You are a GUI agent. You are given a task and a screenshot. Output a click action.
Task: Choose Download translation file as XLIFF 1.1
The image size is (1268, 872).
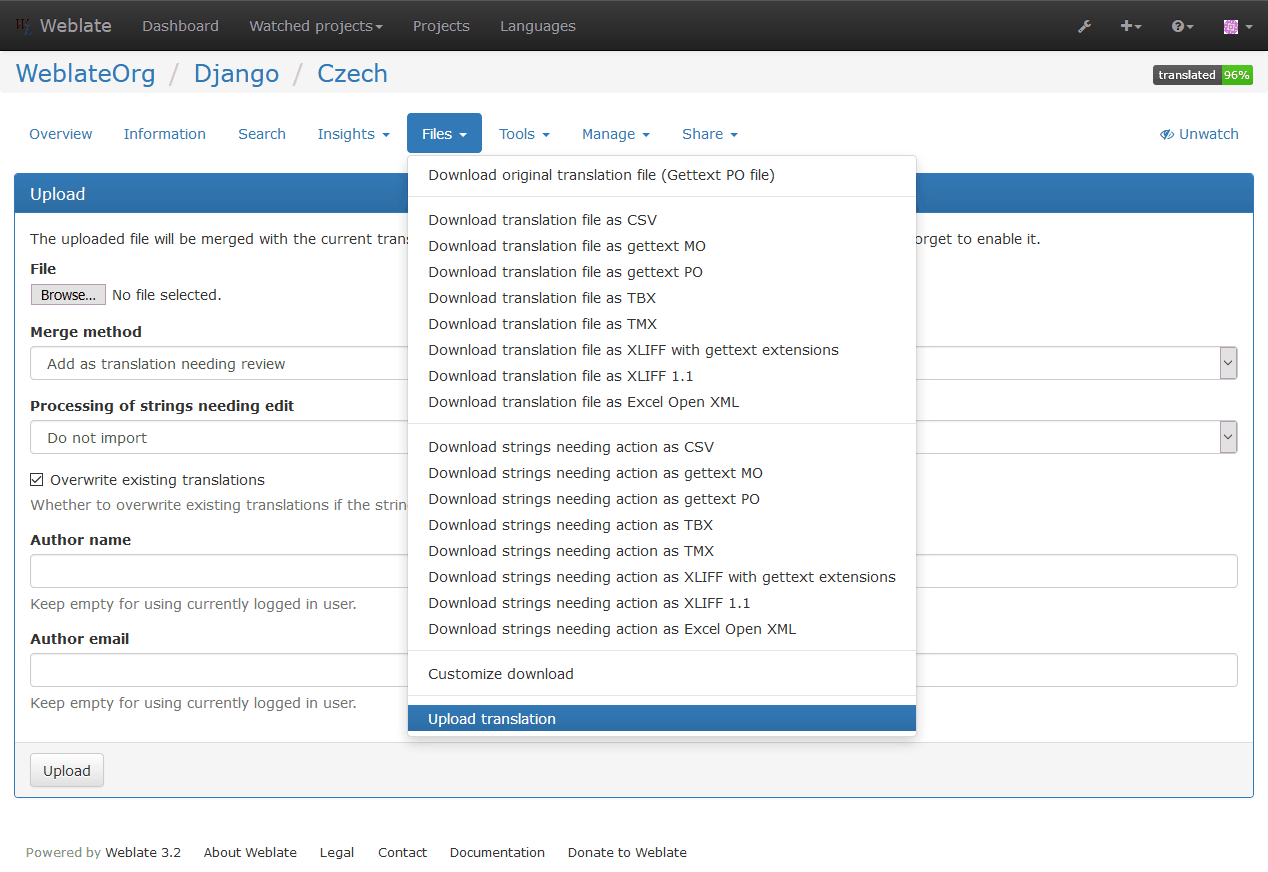coord(662,376)
